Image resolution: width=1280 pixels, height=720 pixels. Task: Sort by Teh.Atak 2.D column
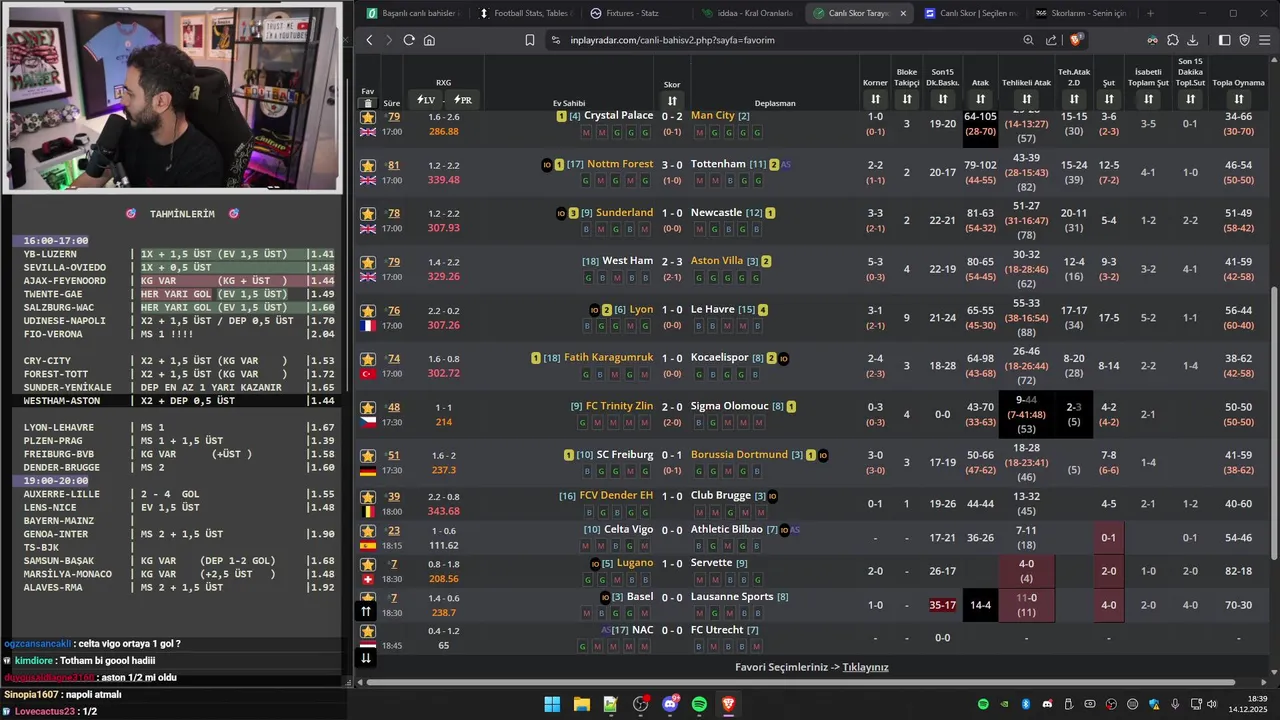click(1074, 99)
